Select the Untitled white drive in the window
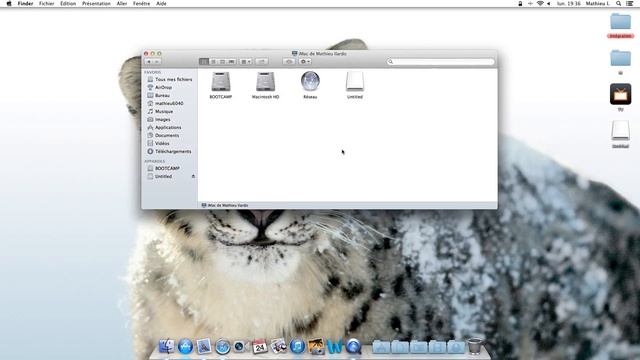640x360 pixels. 355,82
